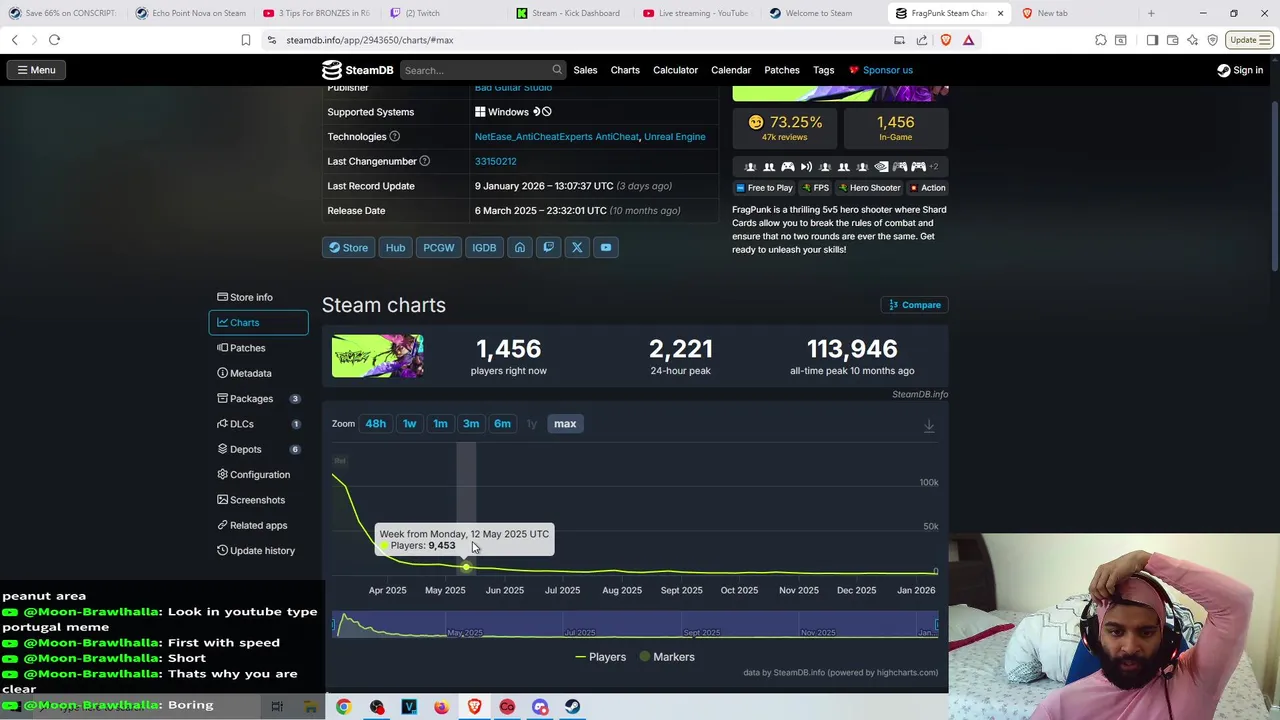Click the search magnifier icon in SteamDB search
Image resolution: width=1280 pixels, height=720 pixels.
pos(557,70)
